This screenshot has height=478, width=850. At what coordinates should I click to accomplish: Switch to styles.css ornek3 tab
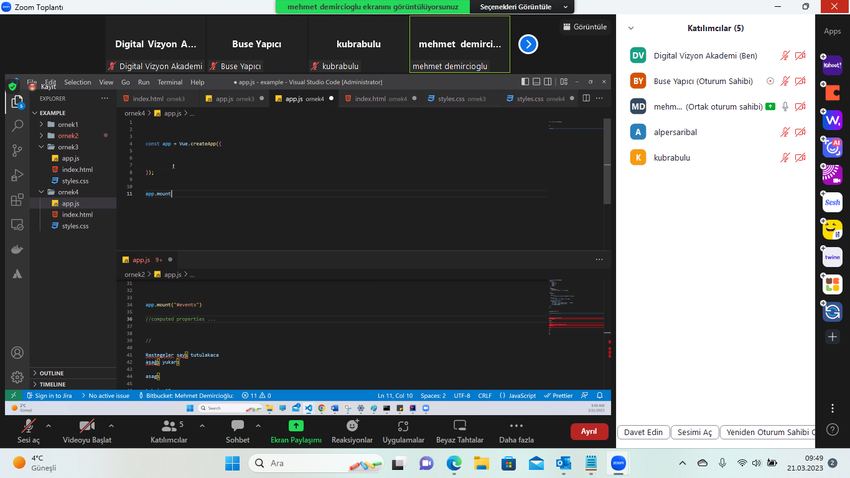coord(461,99)
